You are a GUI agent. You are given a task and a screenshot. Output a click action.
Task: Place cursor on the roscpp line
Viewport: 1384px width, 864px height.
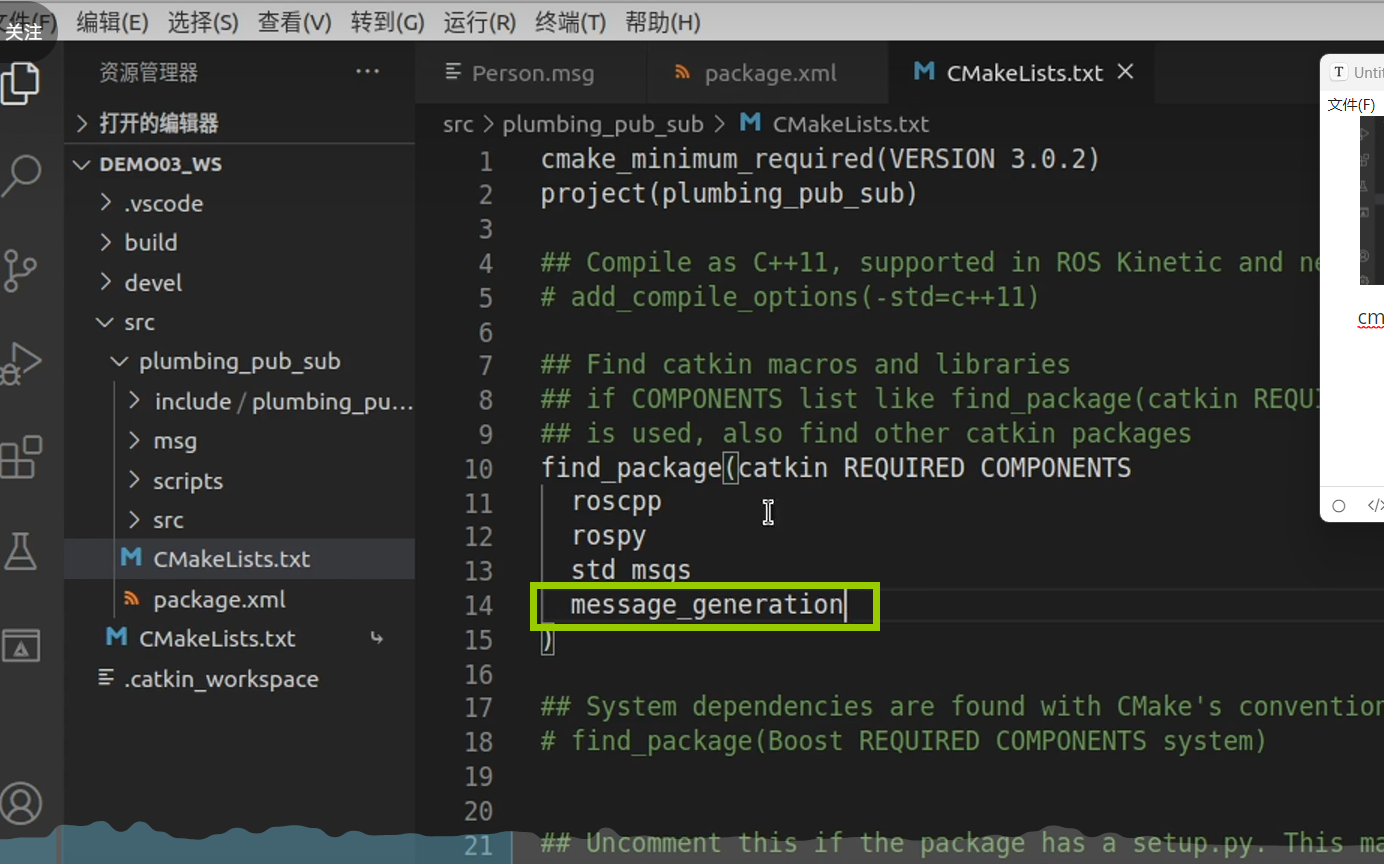(616, 501)
